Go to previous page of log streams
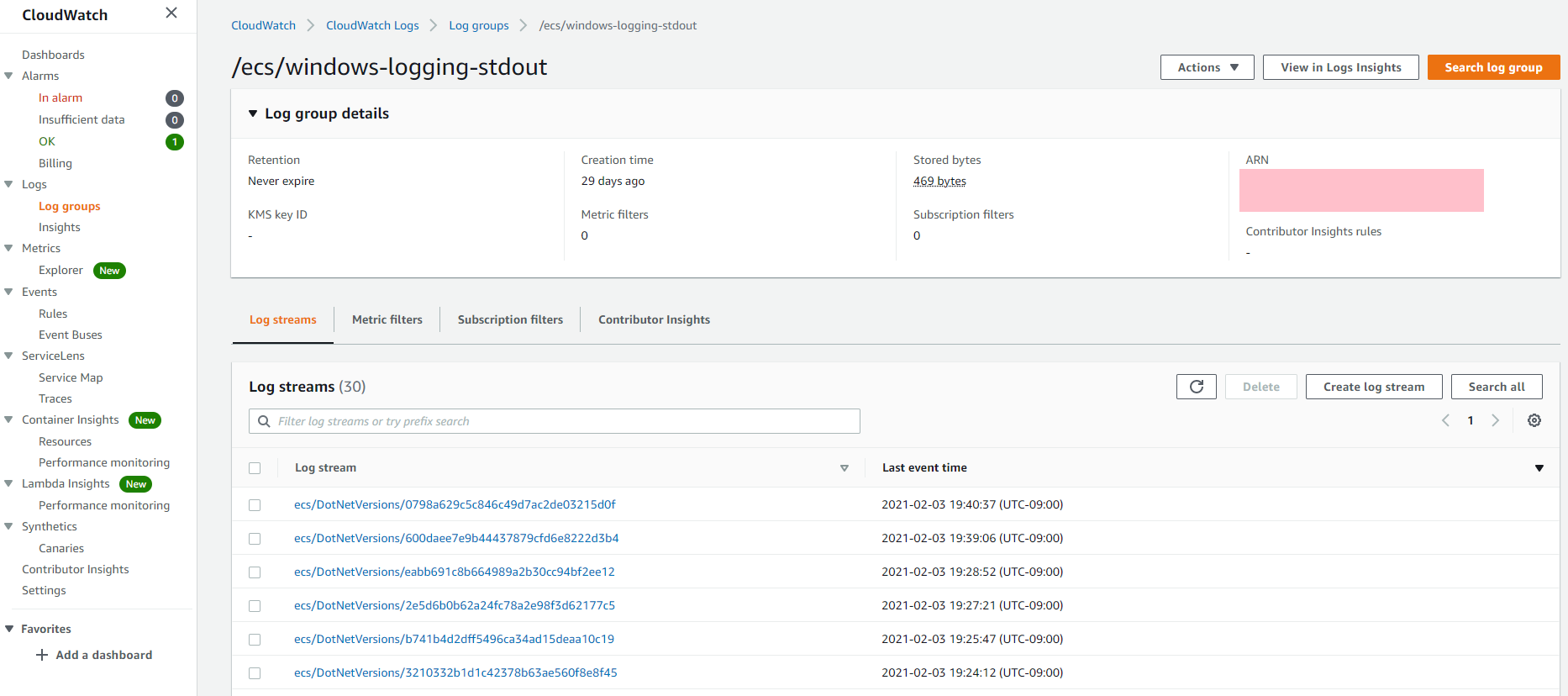The image size is (1568, 696). tap(1445, 420)
